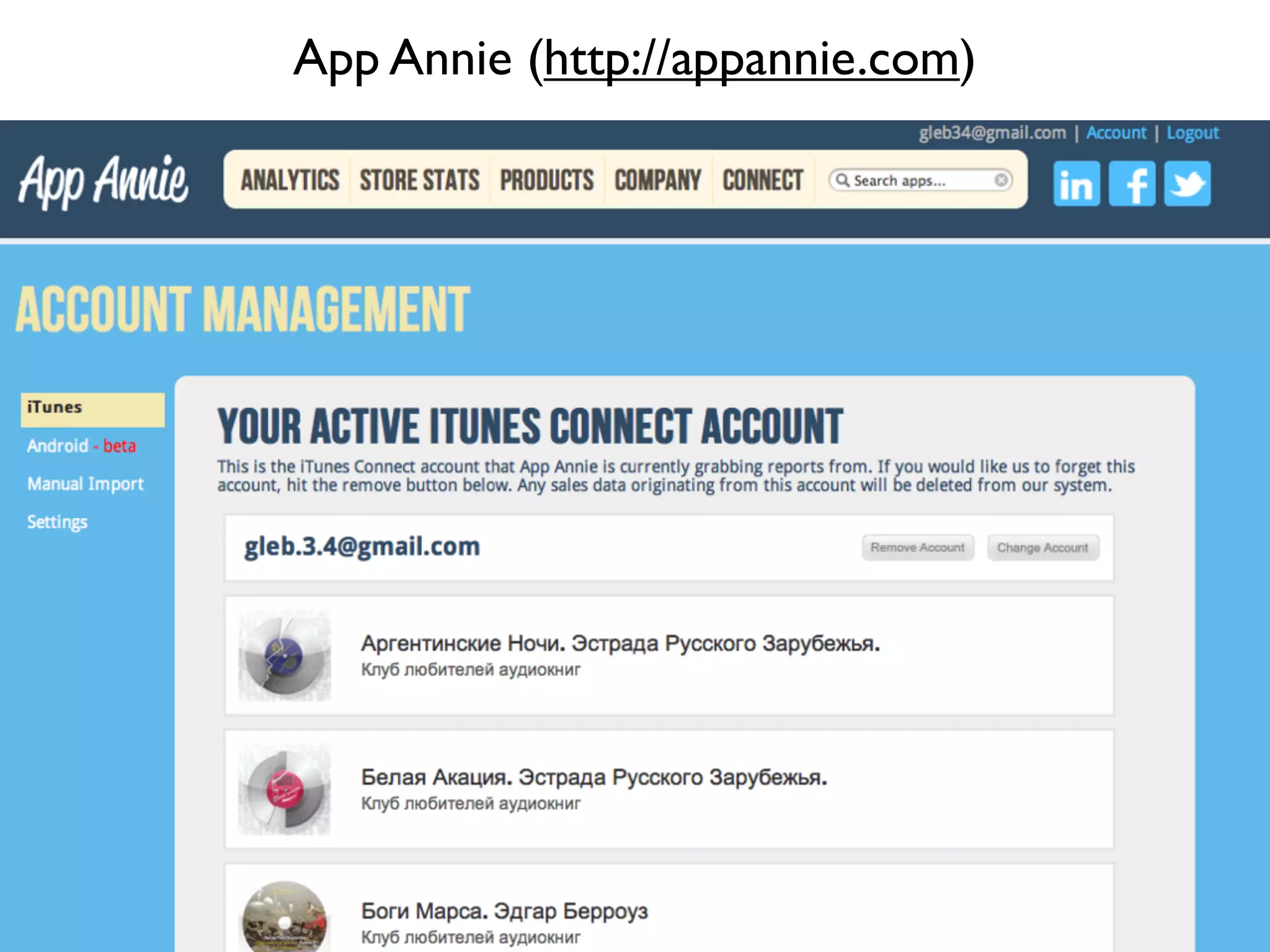Select the iTunes sidebar tab
This screenshot has width=1270, height=952.
[93, 410]
